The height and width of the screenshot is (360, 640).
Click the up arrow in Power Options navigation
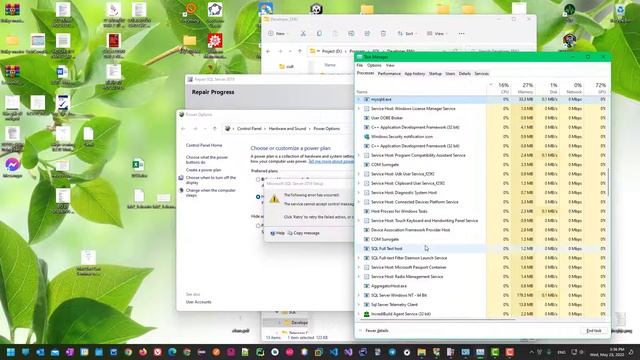point(215,129)
